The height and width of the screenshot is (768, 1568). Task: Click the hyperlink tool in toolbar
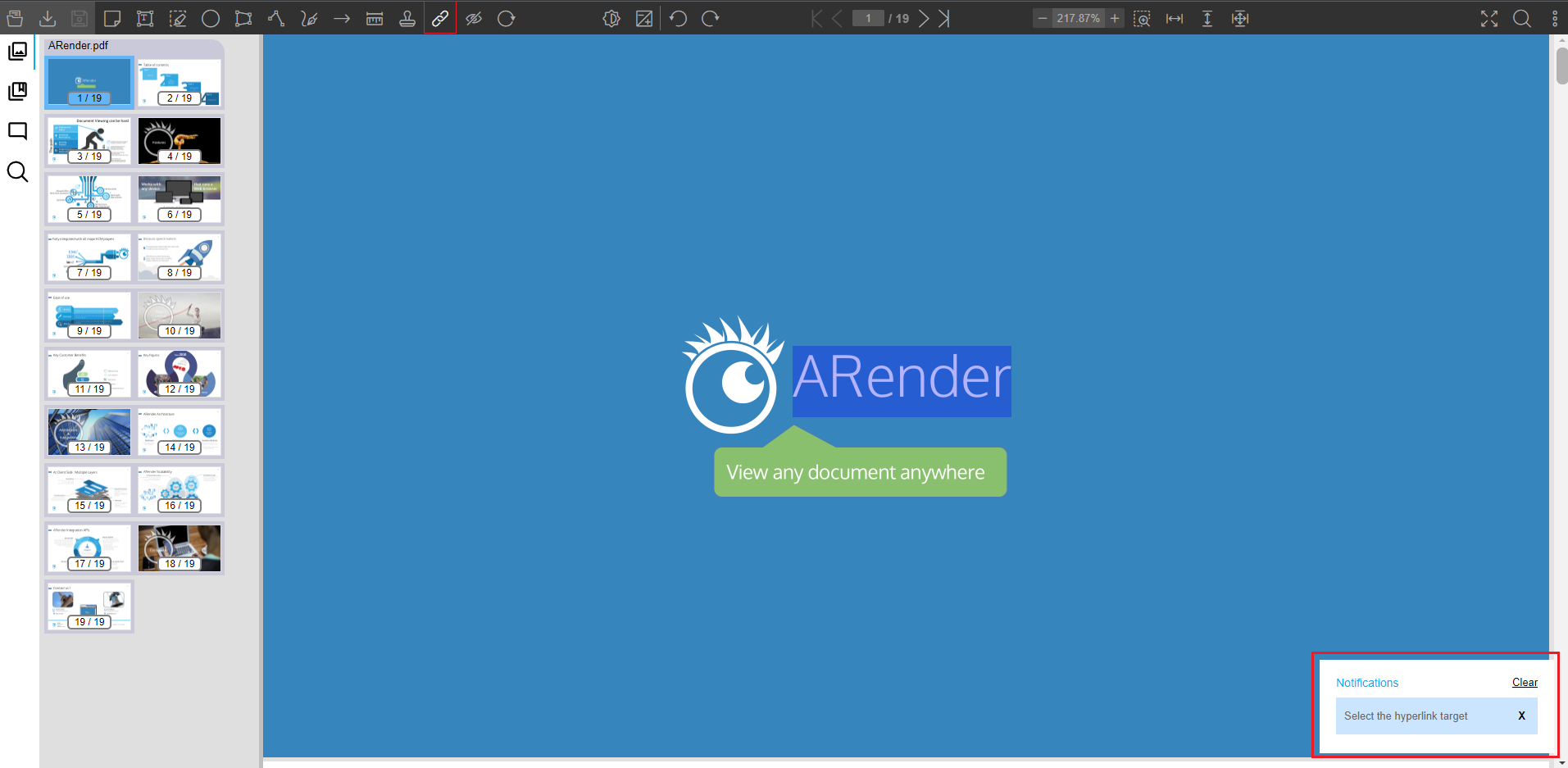pyautogui.click(x=440, y=18)
